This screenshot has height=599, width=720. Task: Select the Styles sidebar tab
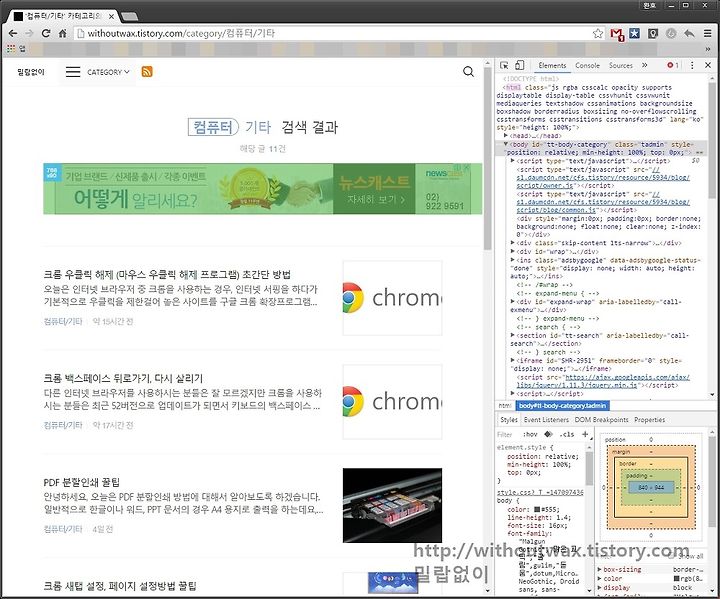coord(508,420)
